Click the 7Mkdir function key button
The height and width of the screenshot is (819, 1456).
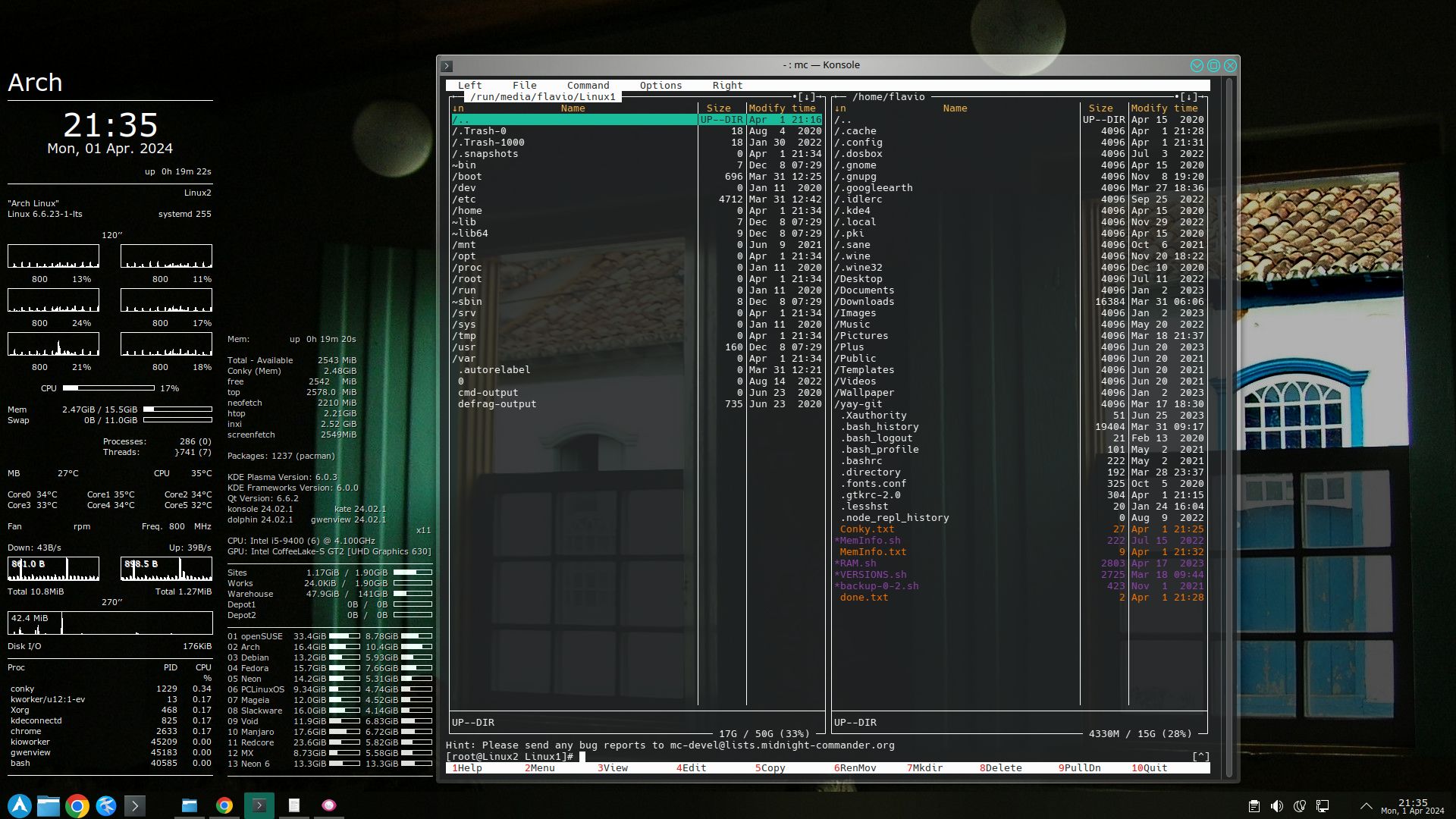[925, 768]
